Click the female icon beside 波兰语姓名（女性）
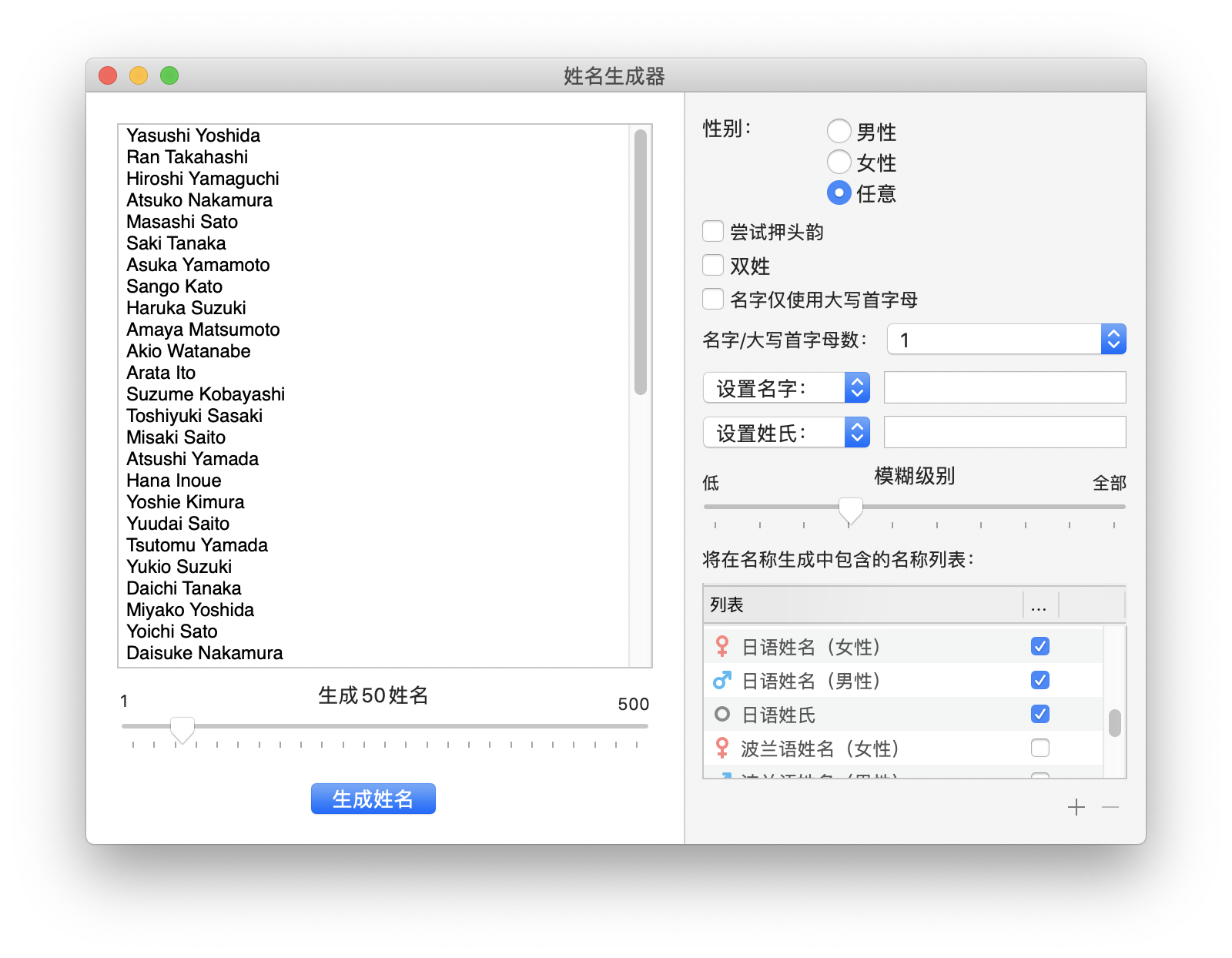The height and width of the screenshot is (958, 1232). tap(721, 747)
